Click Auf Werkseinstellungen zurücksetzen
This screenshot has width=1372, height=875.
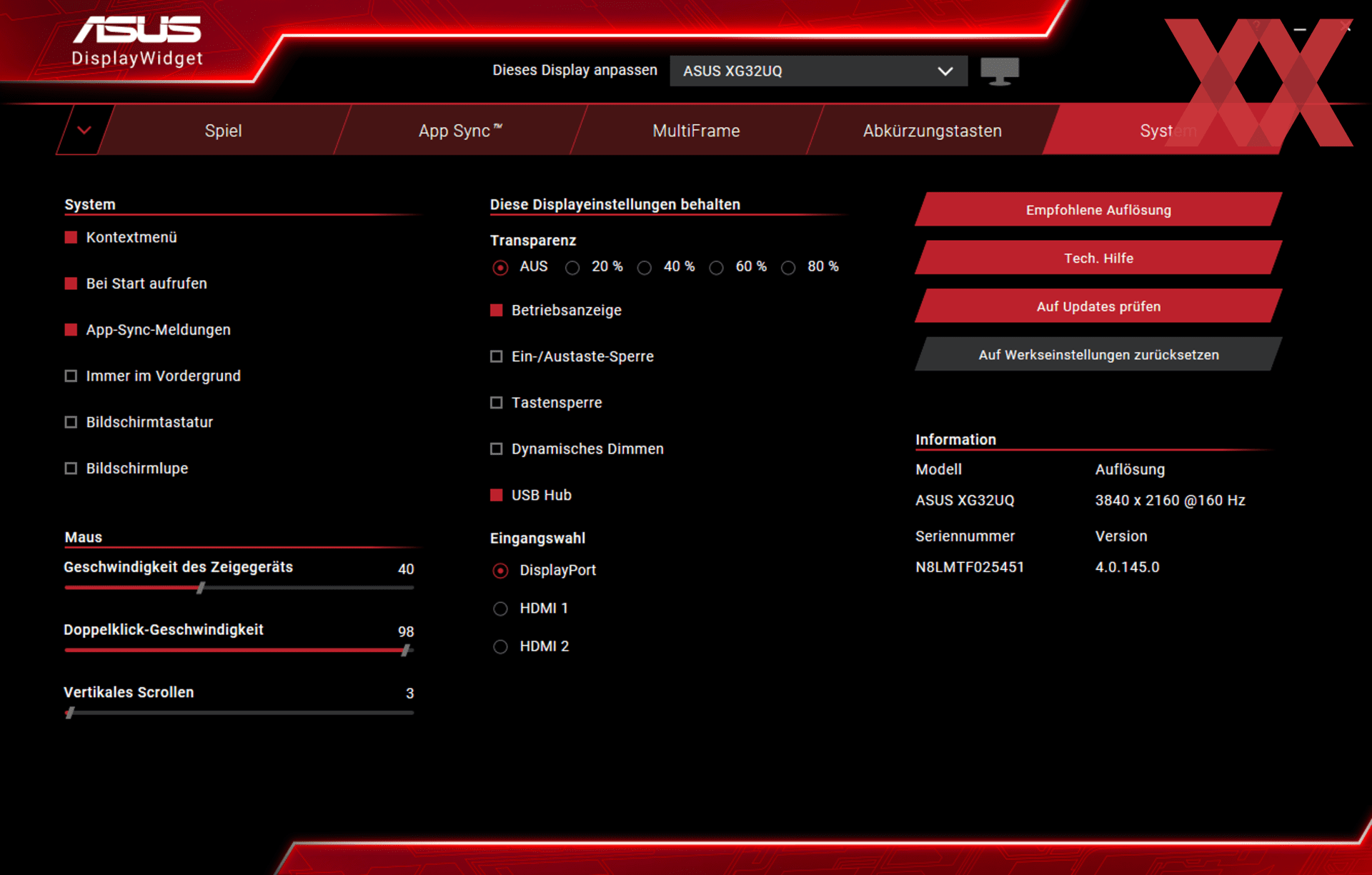tap(1098, 354)
